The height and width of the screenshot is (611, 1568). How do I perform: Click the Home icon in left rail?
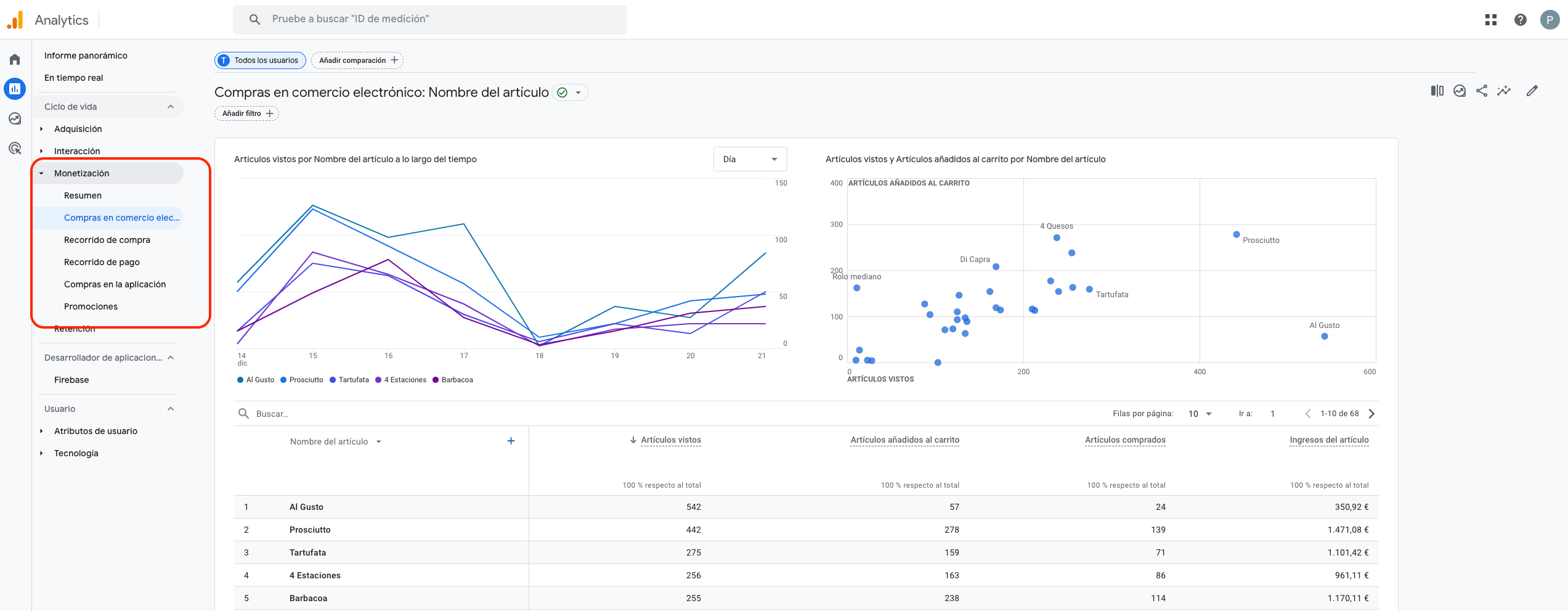(x=15, y=59)
